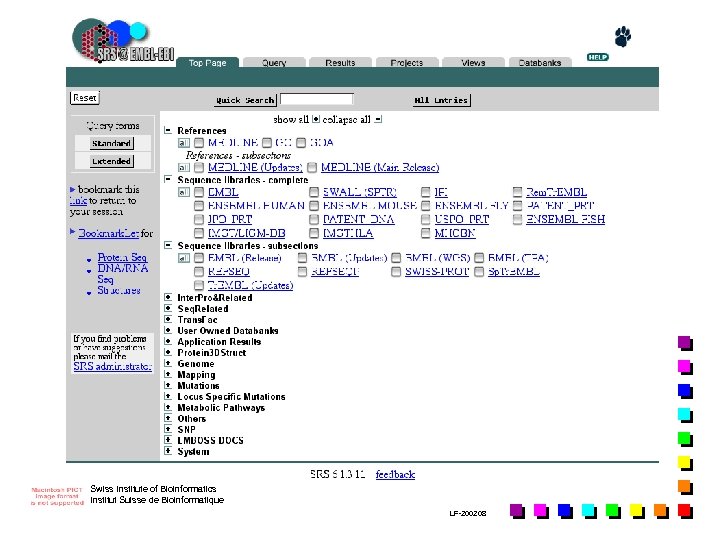The height and width of the screenshot is (540, 720).
Task: Expand the System section
Action: [x=168, y=451]
